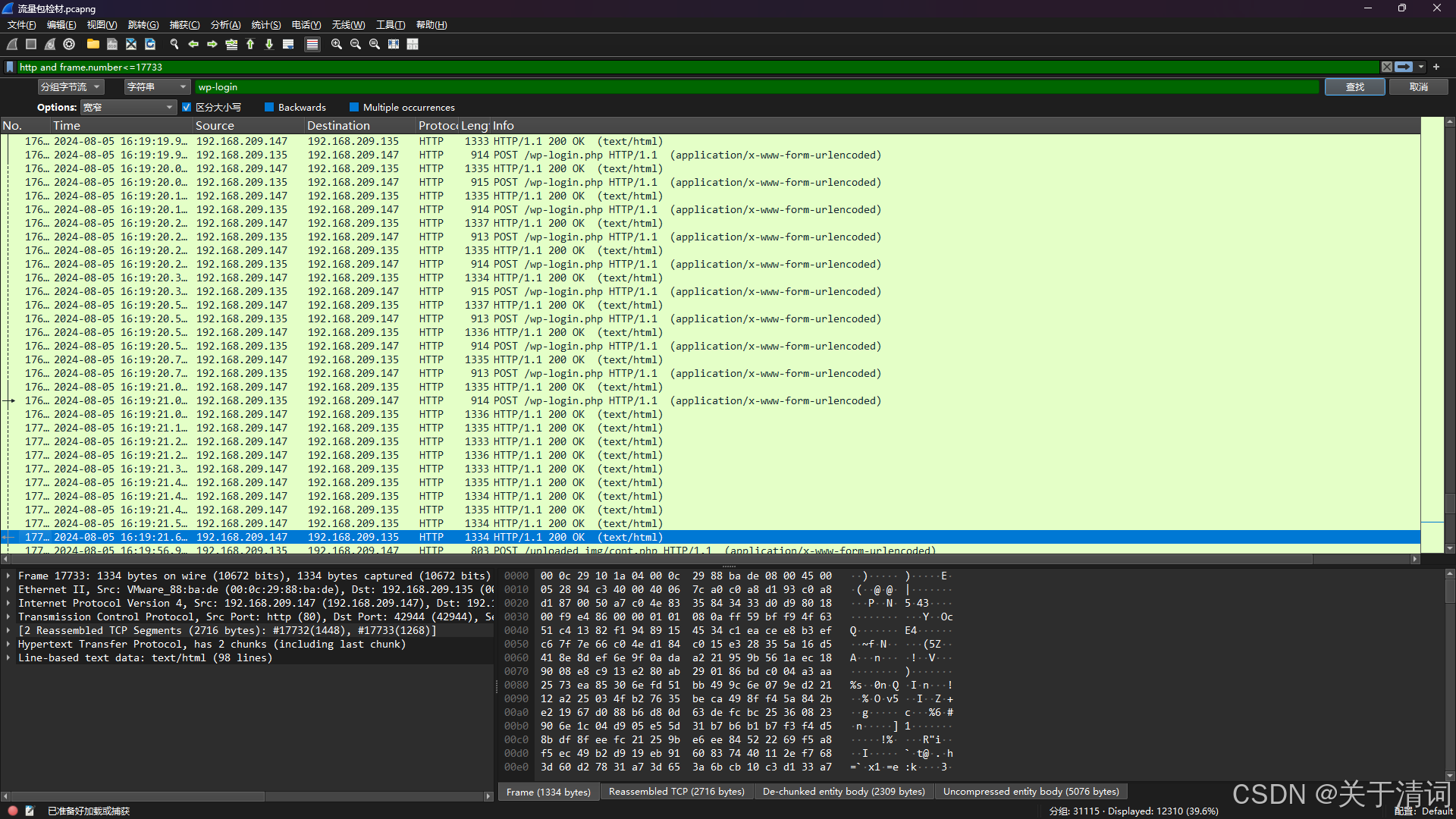The width and height of the screenshot is (1456, 819).
Task: Enable Multiple occurrences checkbox
Action: (x=354, y=108)
